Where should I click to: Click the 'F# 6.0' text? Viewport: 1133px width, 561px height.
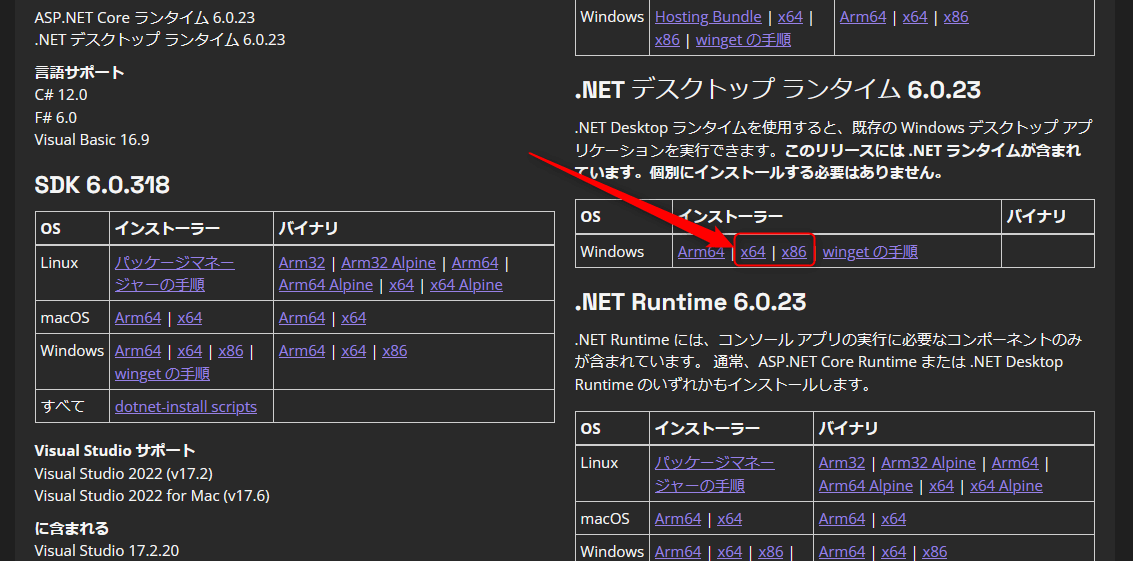(x=56, y=117)
